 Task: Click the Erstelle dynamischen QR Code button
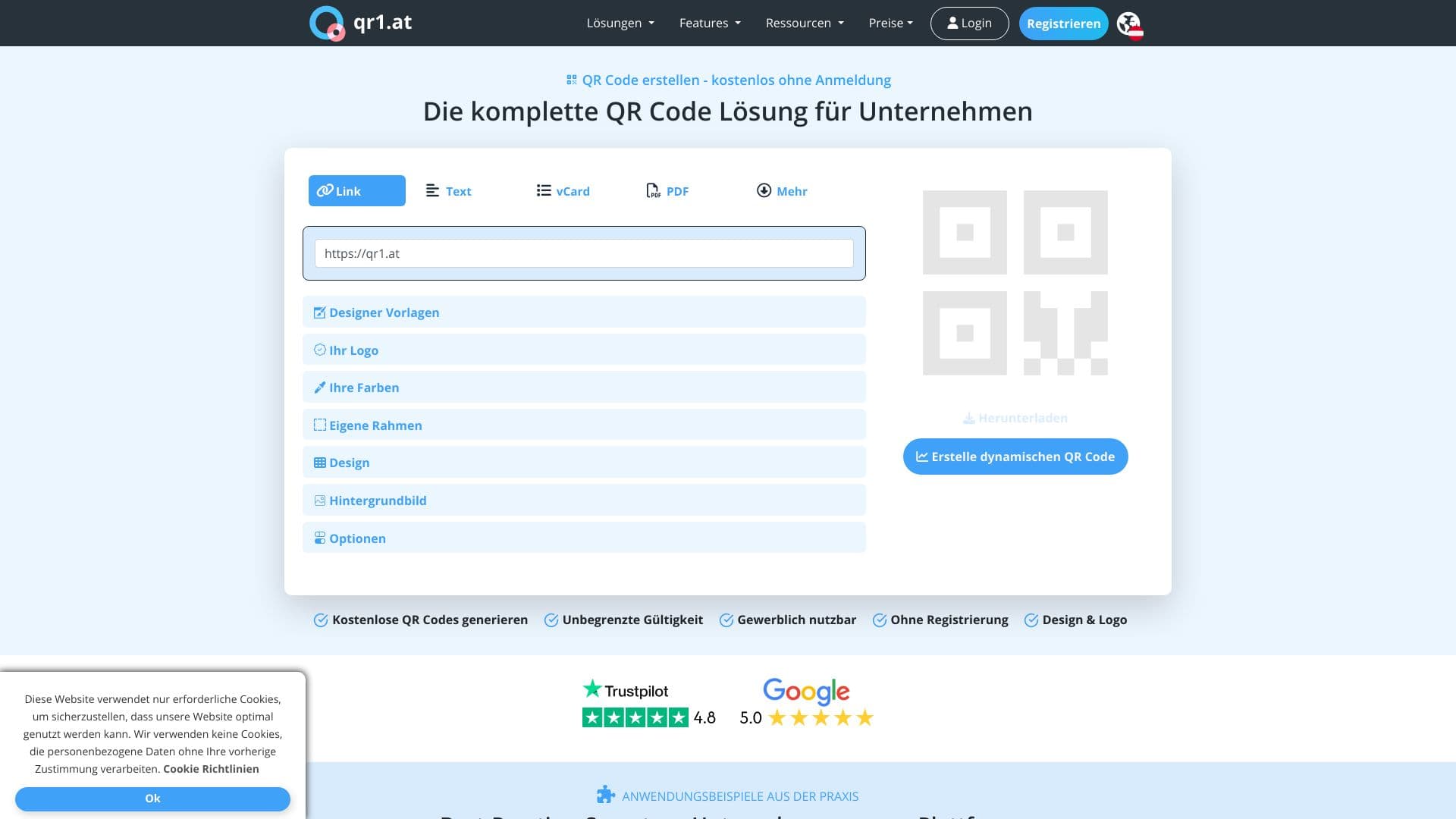click(x=1015, y=456)
